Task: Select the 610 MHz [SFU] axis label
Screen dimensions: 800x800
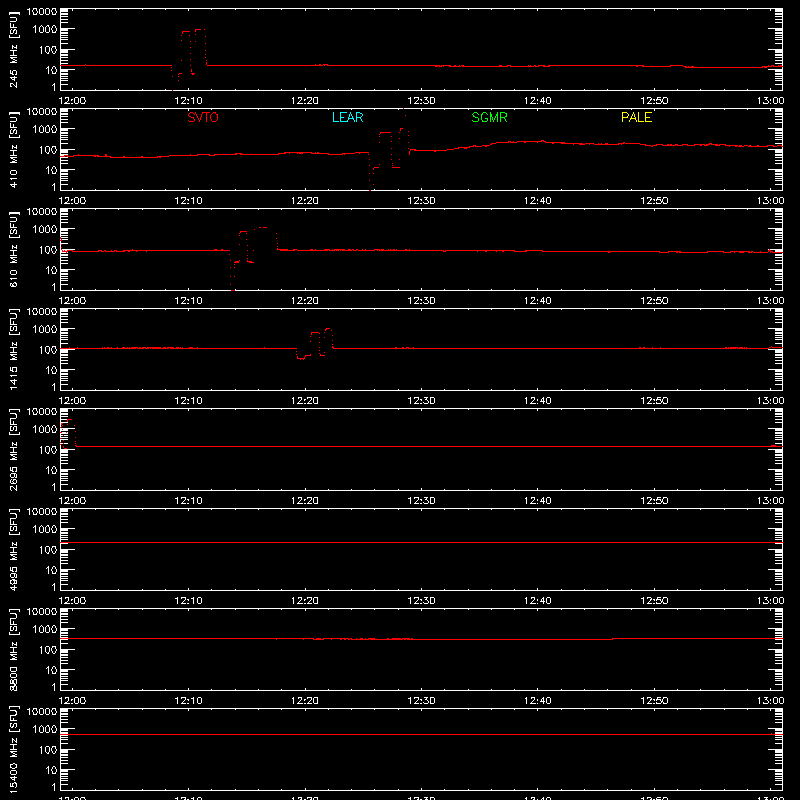Action: (x=14, y=249)
